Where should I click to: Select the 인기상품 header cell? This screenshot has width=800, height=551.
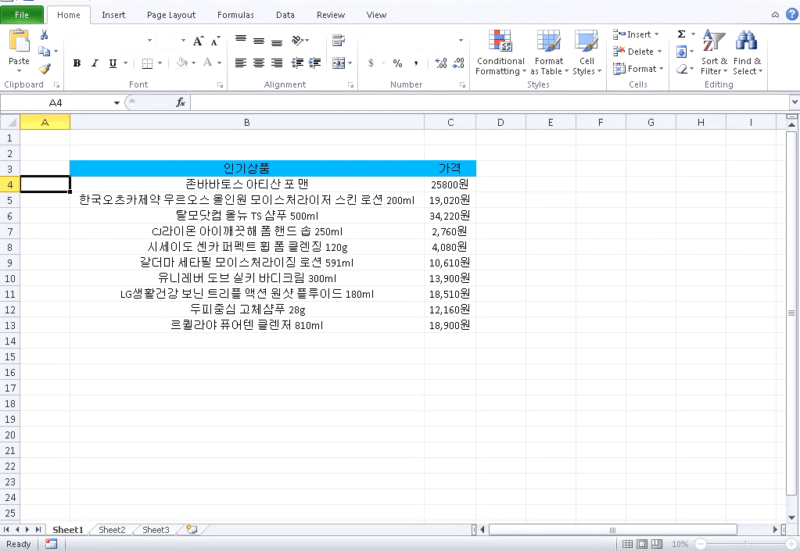click(246, 168)
